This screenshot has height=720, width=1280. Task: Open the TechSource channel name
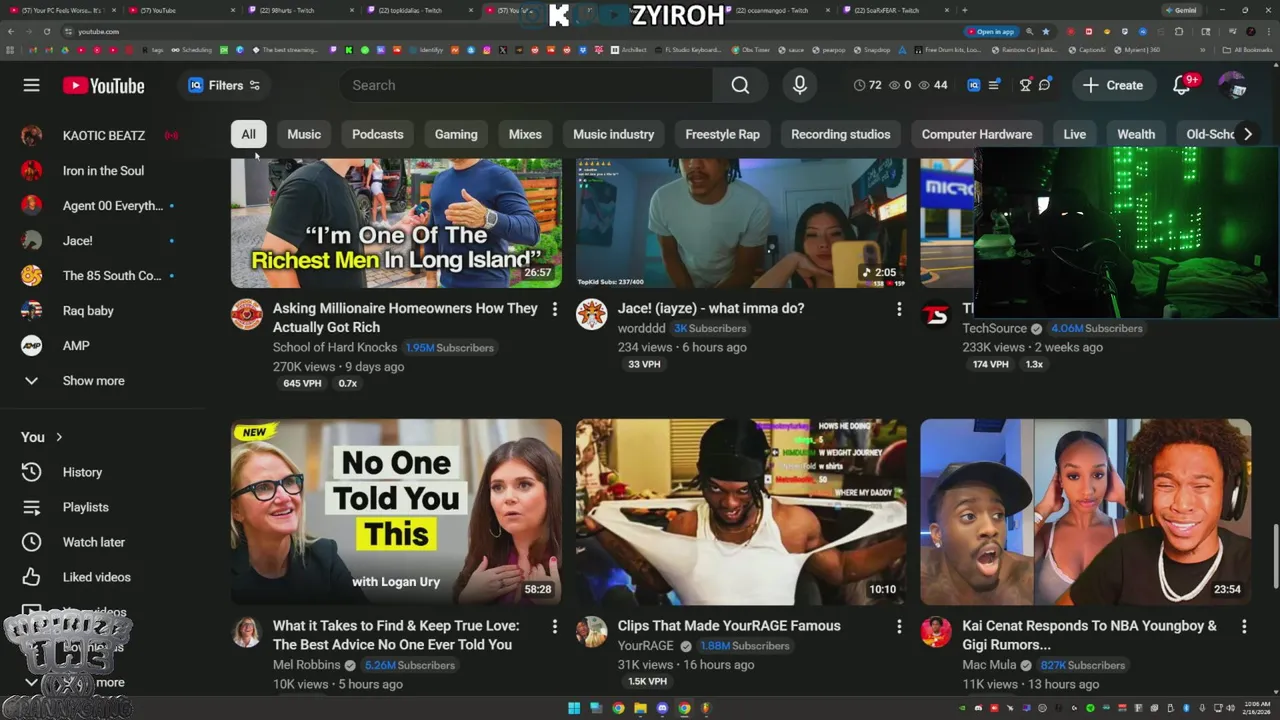(994, 328)
